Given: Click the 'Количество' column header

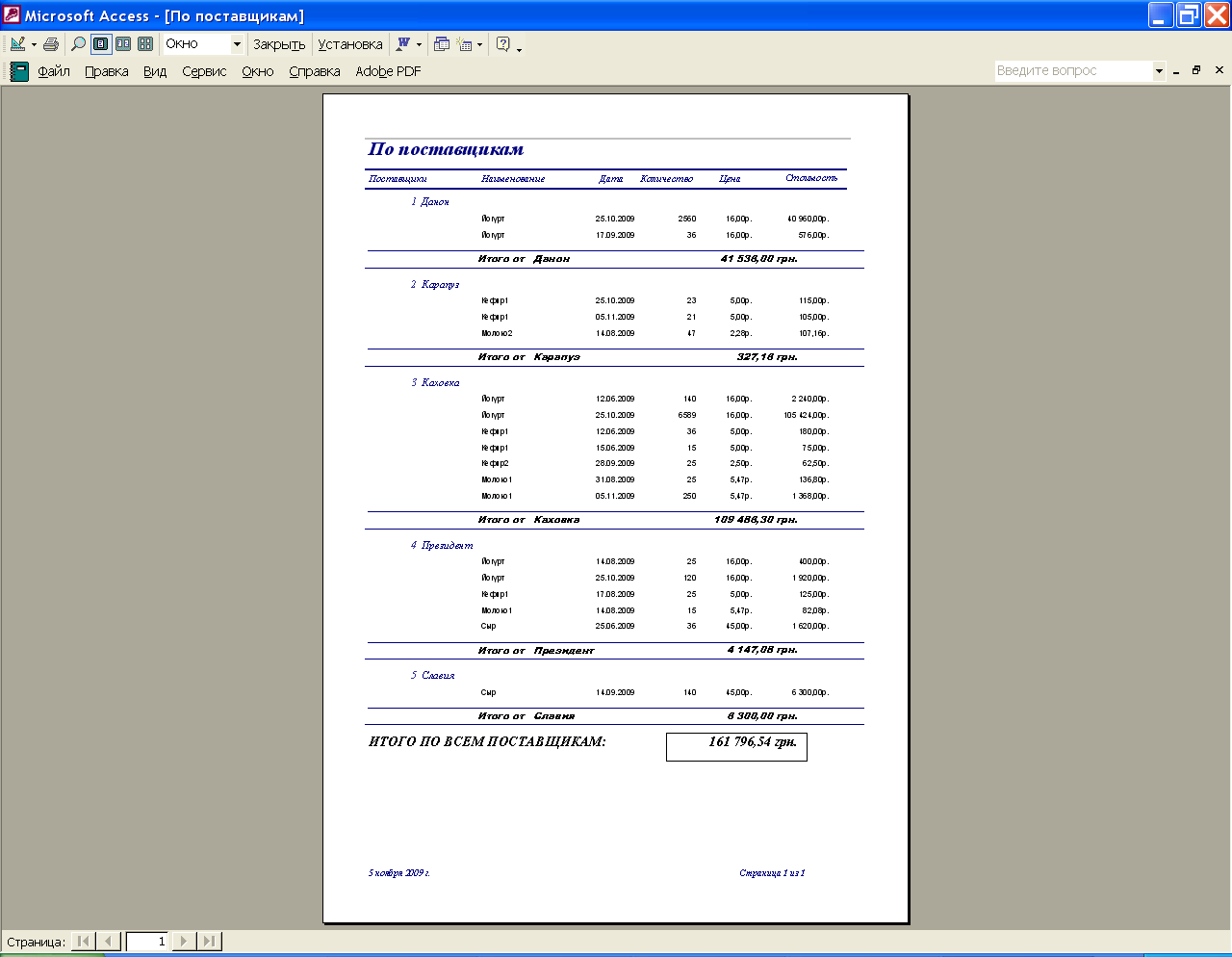Looking at the screenshot, I should pos(666,179).
